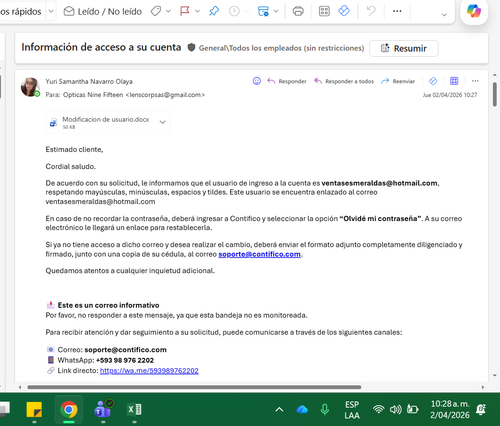Open the clock showing 10:28 a. m.

[x=450, y=410]
